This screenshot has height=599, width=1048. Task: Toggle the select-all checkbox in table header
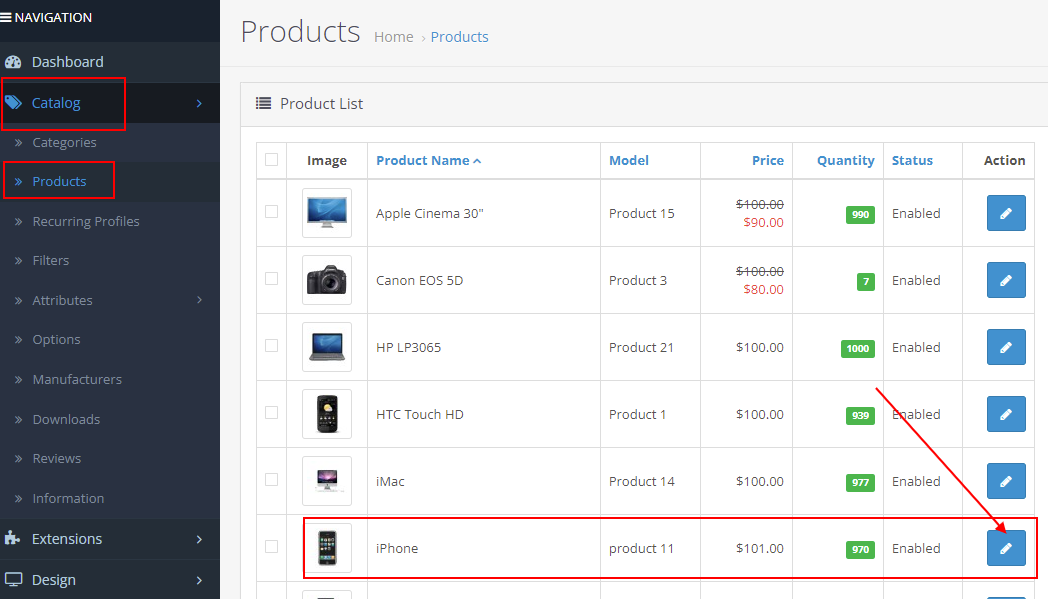tap(271, 160)
